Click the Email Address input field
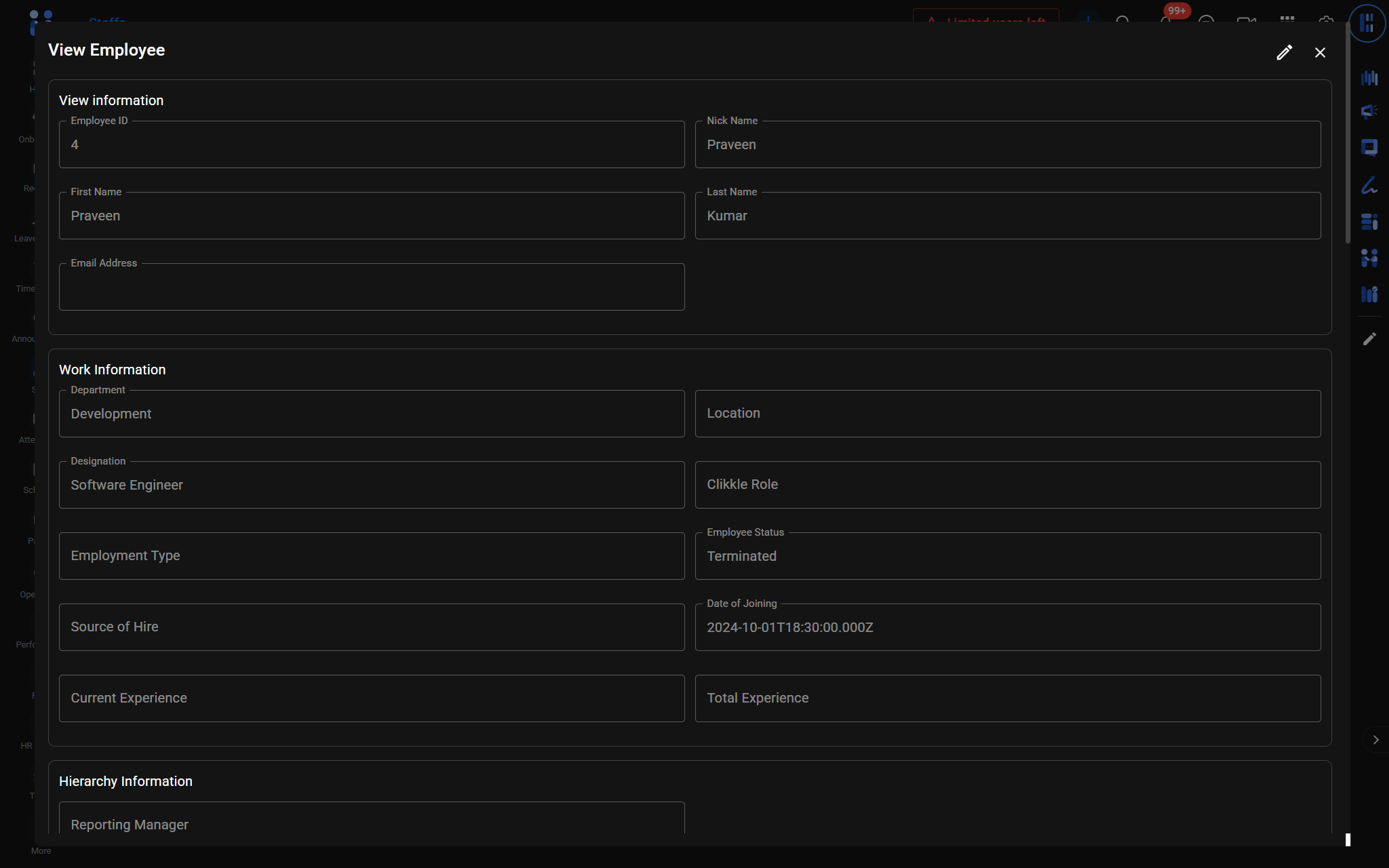This screenshot has height=868, width=1389. tap(371, 288)
